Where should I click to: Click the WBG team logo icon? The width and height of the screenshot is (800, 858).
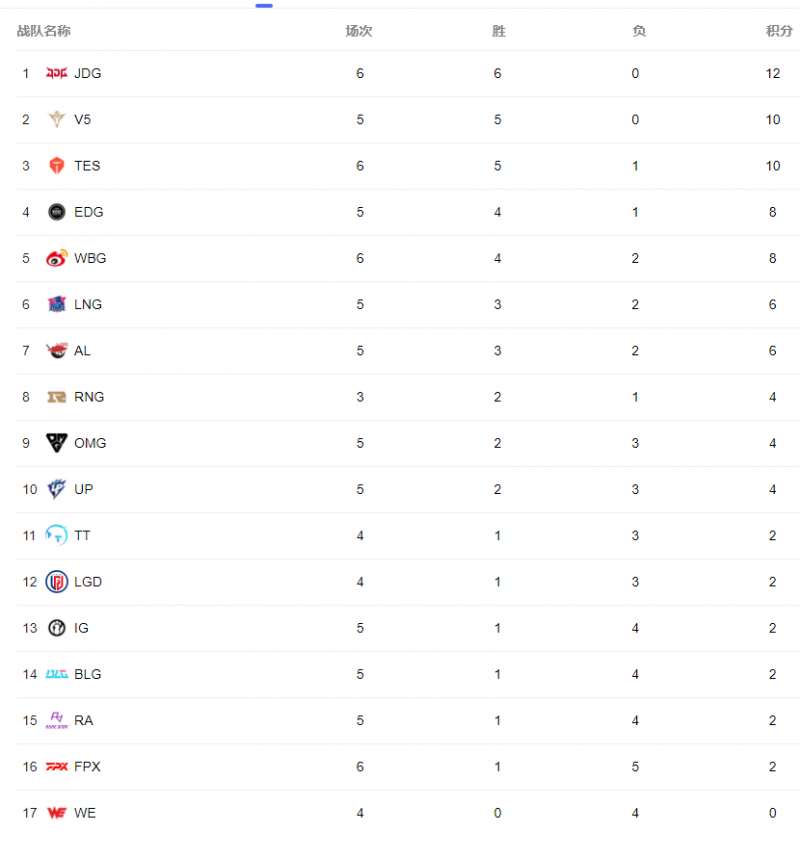click(57, 258)
